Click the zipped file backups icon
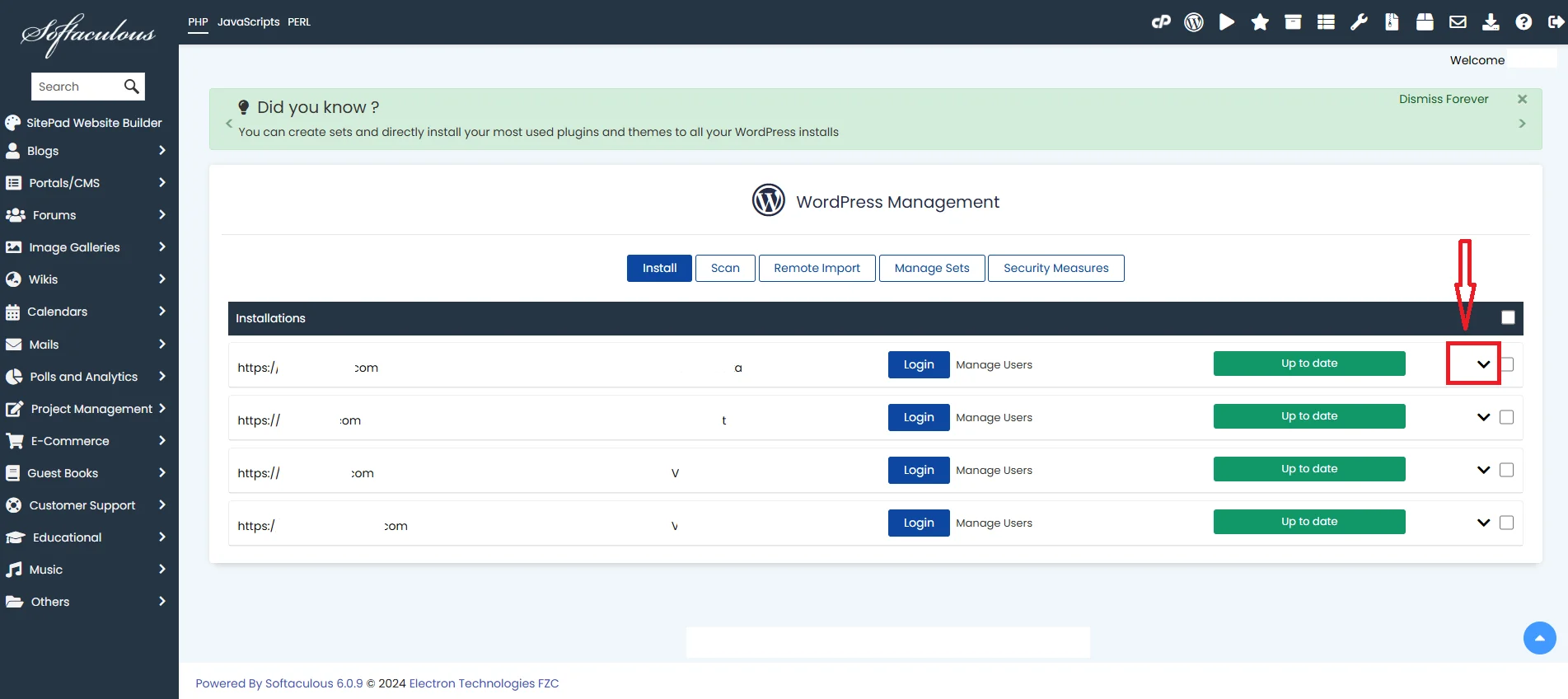 click(x=1392, y=22)
